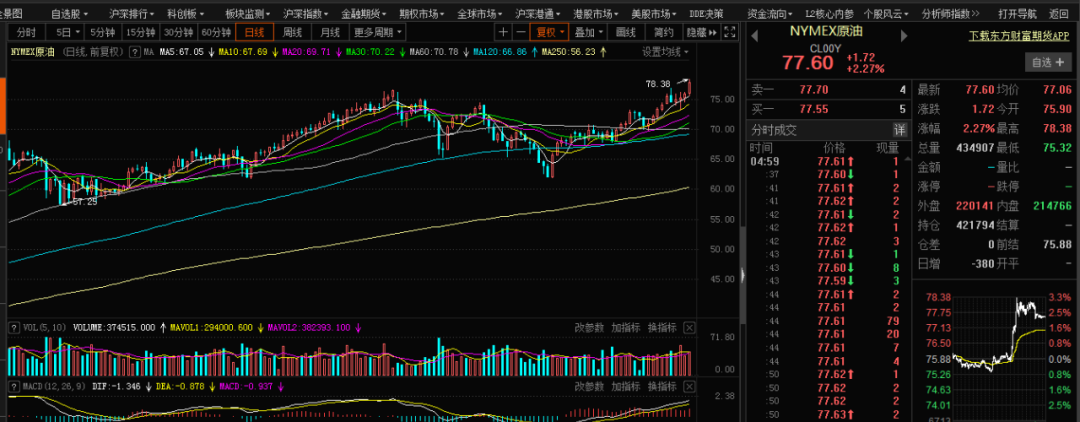This screenshot has height=422, width=1080.
Task: Expand the 设置均线 dropdown
Action: 665,51
